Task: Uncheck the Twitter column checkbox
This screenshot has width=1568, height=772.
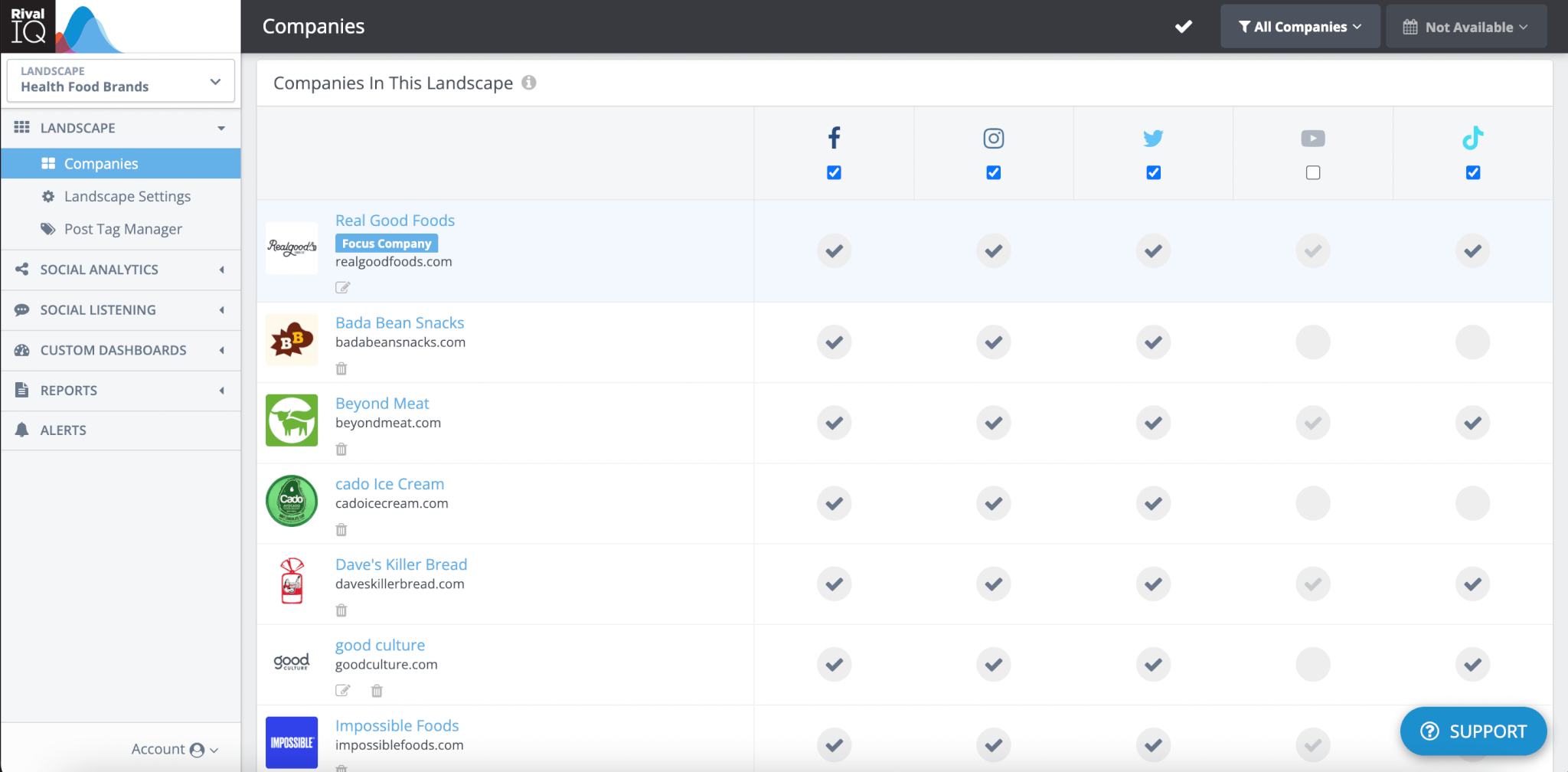Action: (x=1153, y=172)
